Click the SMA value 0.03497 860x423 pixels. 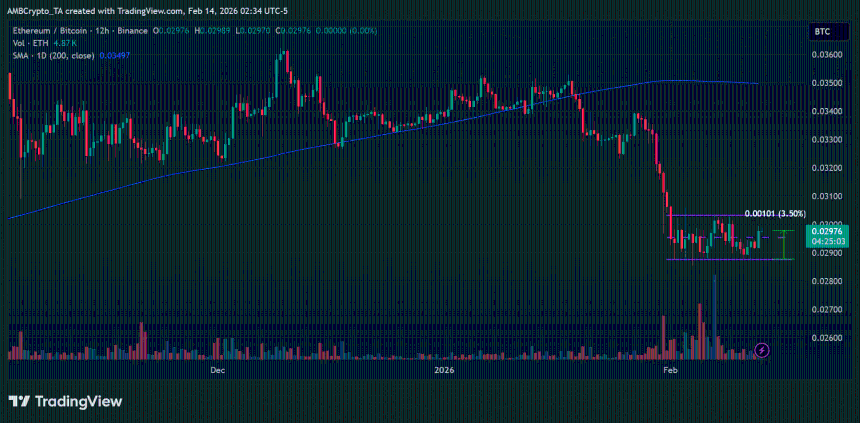[116, 55]
